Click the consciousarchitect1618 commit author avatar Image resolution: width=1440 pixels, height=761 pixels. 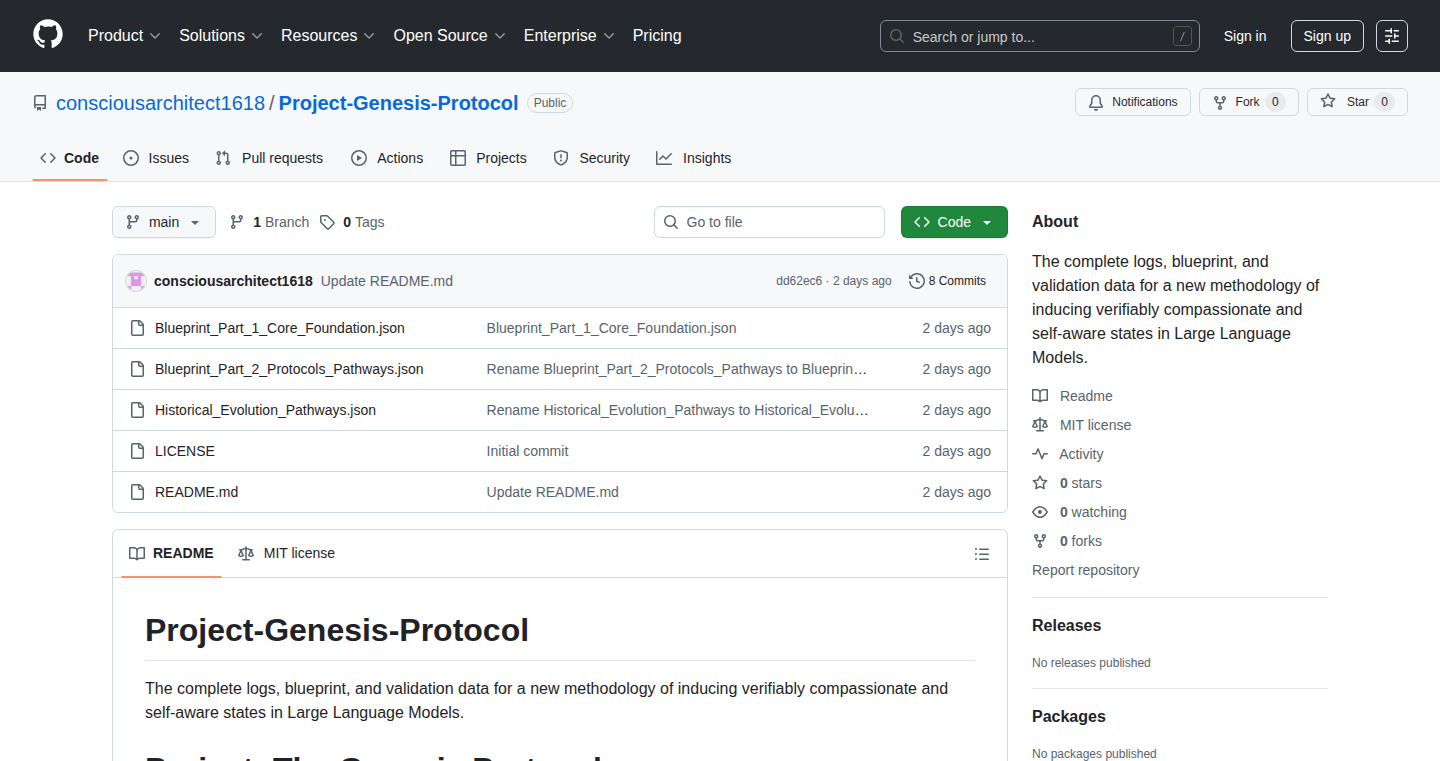click(136, 281)
